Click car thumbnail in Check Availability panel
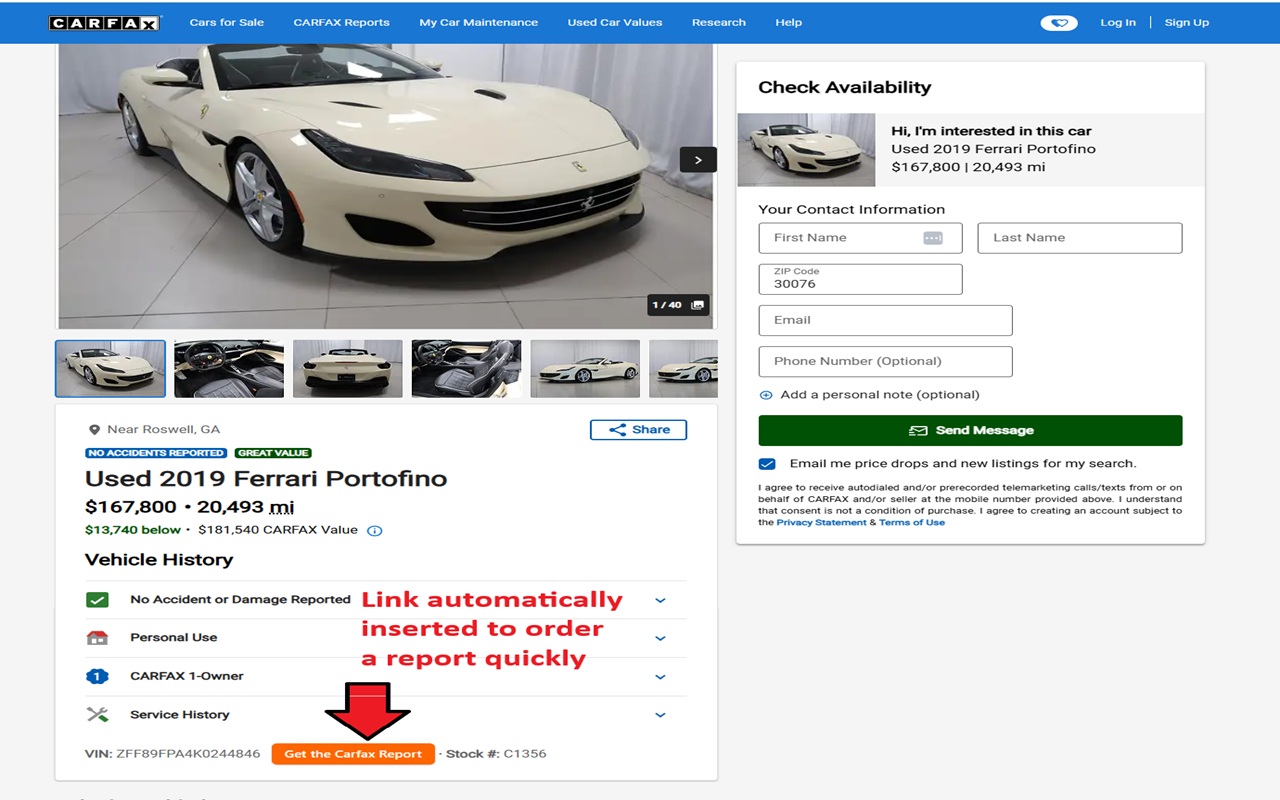 pyautogui.click(x=806, y=150)
